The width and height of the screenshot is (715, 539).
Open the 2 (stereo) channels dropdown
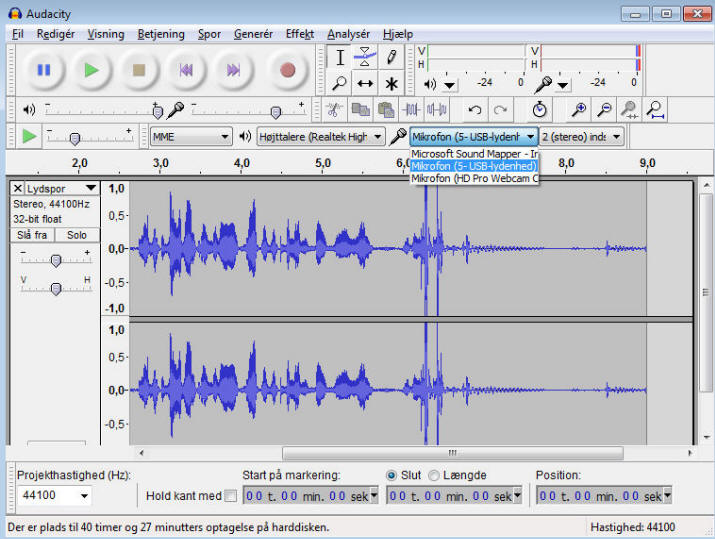pos(581,136)
